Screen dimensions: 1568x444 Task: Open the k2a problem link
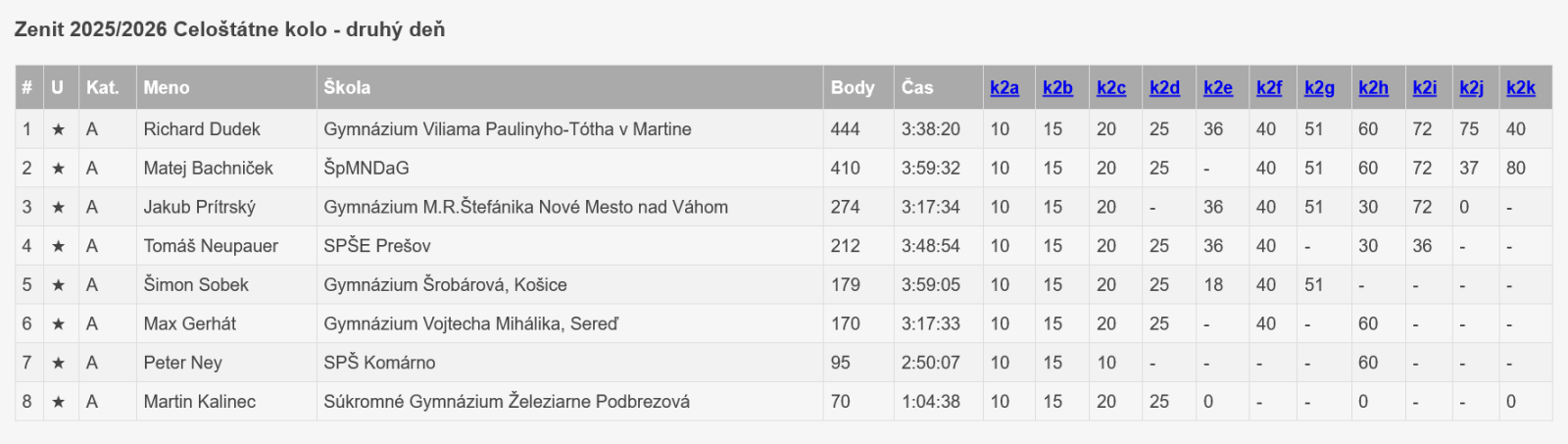coord(1004,88)
